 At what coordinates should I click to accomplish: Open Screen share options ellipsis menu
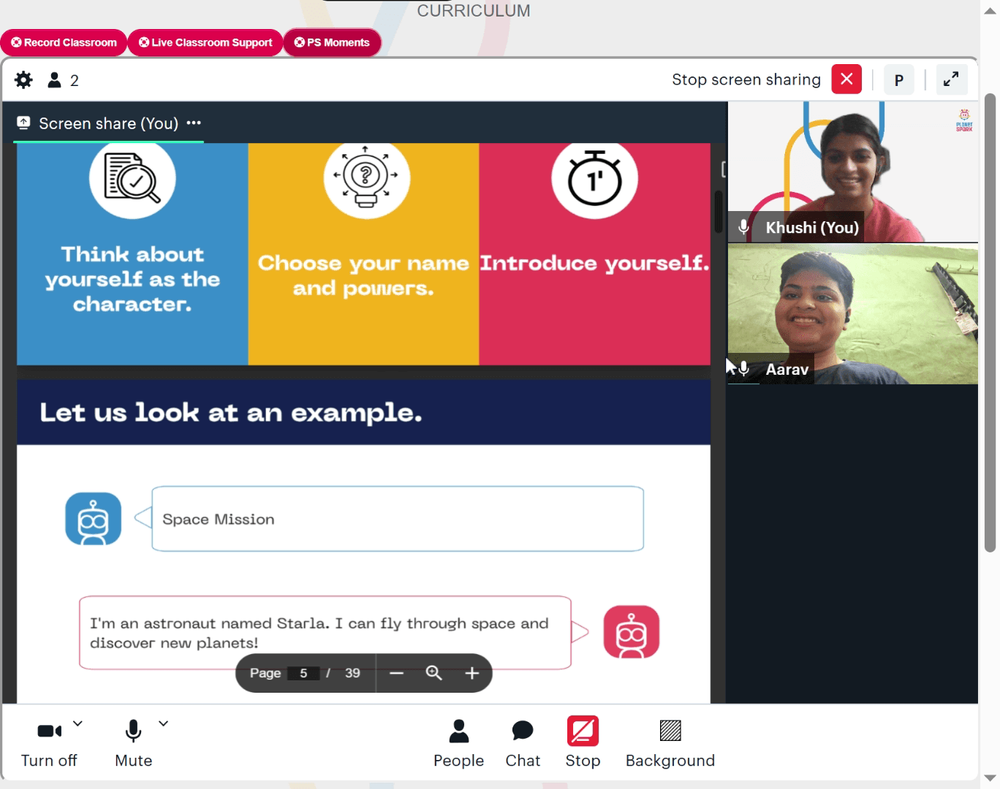click(194, 122)
